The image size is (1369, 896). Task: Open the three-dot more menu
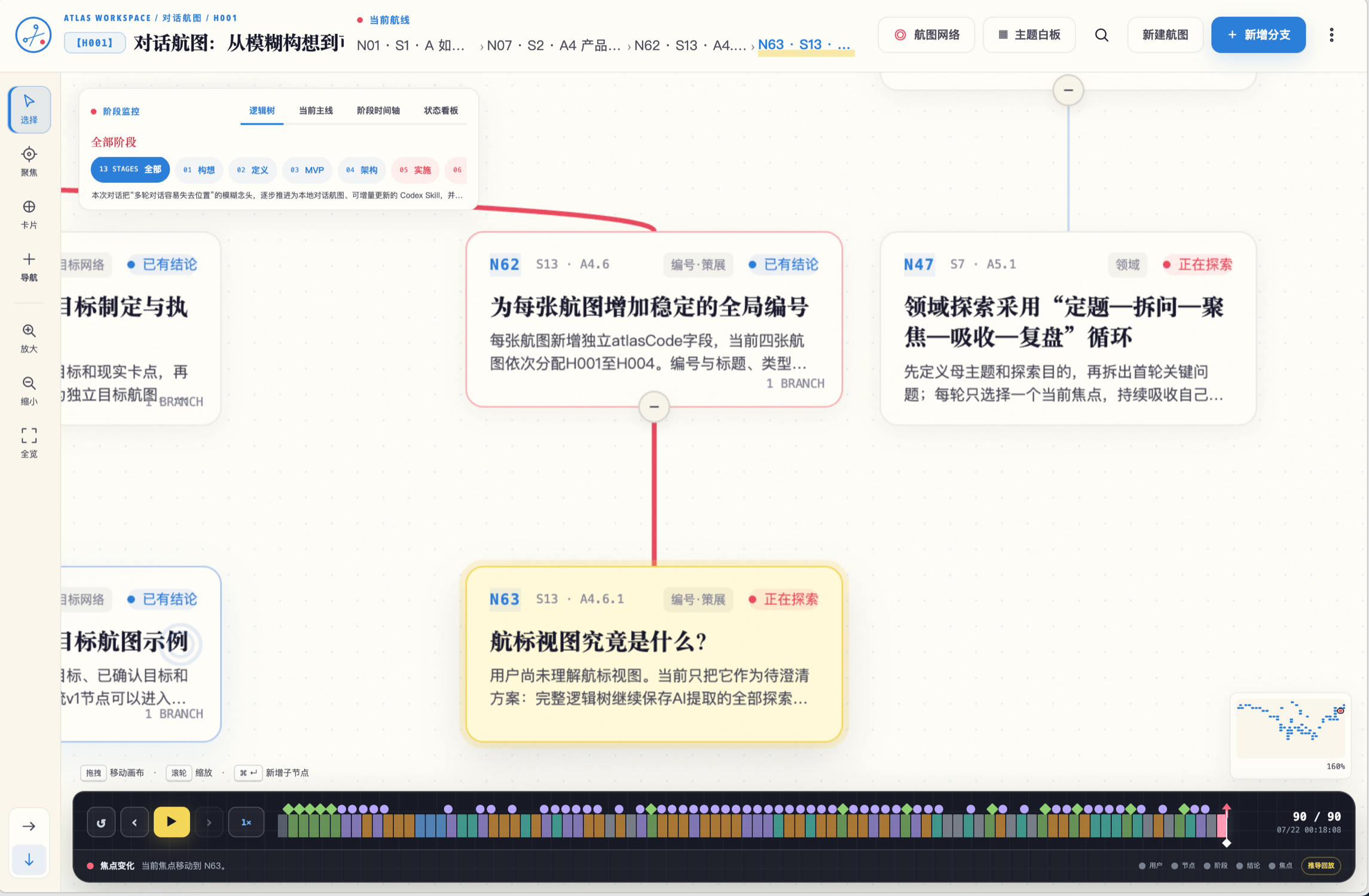click(1331, 35)
